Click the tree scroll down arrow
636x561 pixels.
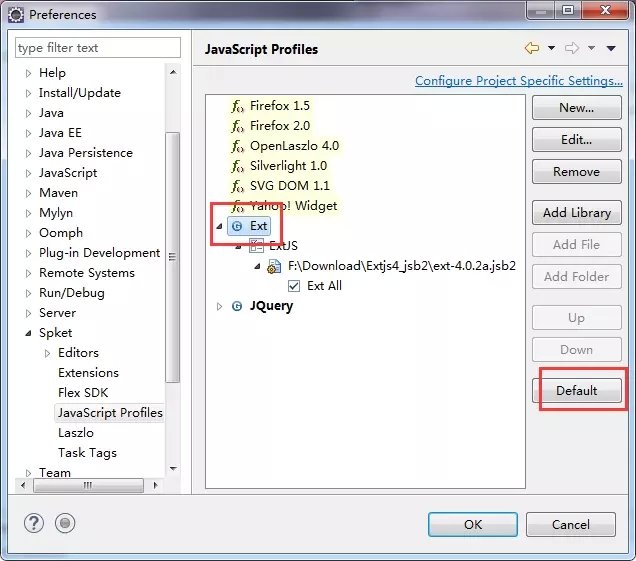pyautogui.click(x=173, y=469)
